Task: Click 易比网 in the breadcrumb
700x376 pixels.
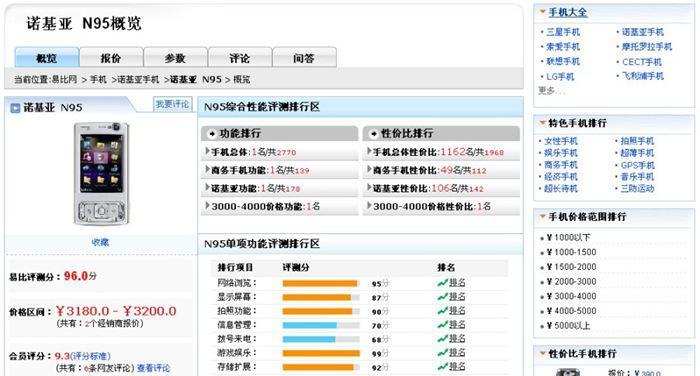Action: pos(64,79)
